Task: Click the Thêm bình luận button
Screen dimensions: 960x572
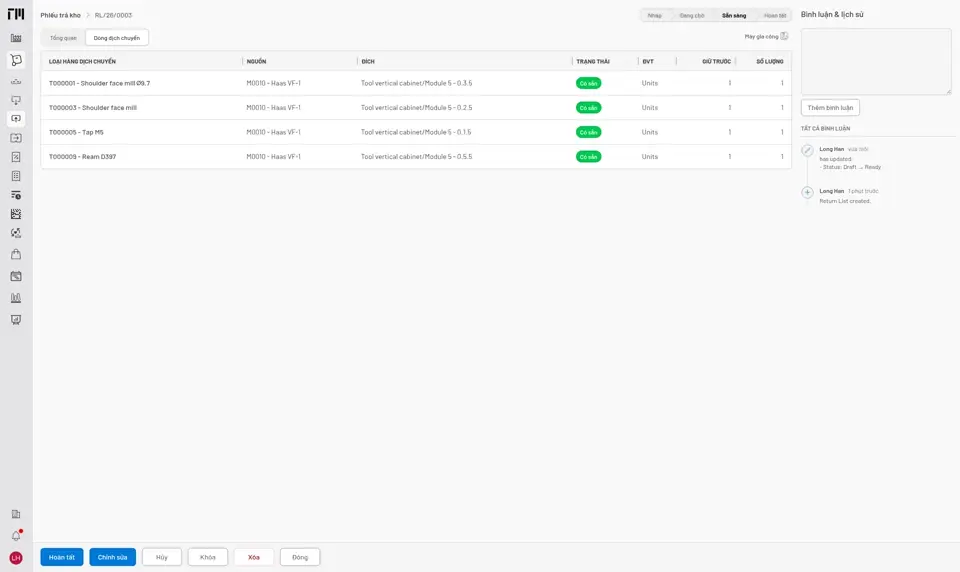Action: click(830, 108)
